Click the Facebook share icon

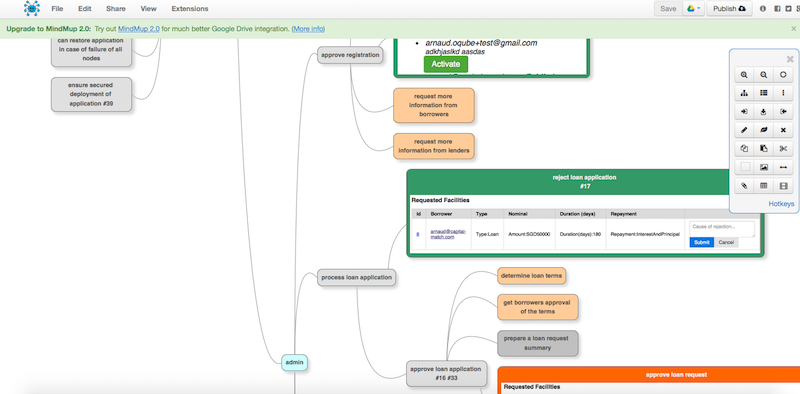(x=778, y=9)
